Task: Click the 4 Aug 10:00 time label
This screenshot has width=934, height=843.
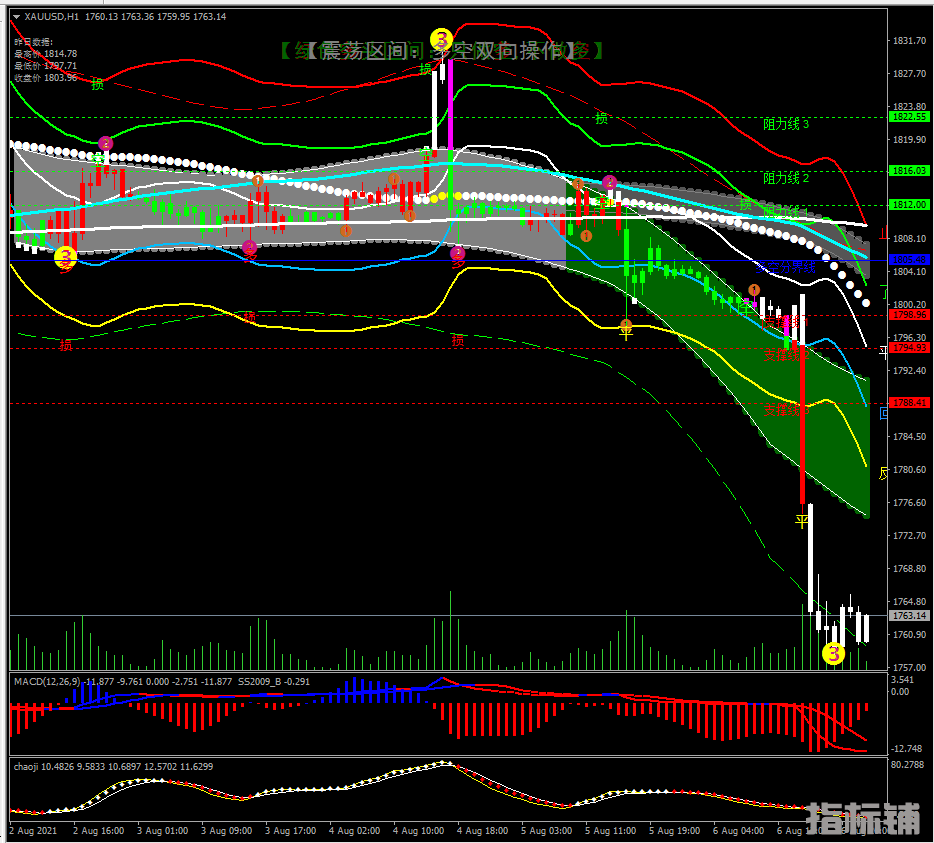Action: tap(419, 830)
